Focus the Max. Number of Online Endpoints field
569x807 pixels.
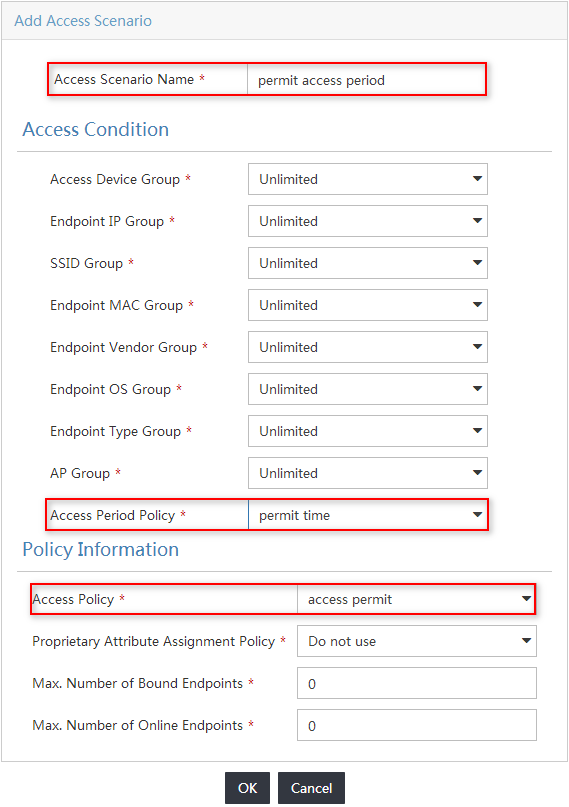pos(416,725)
